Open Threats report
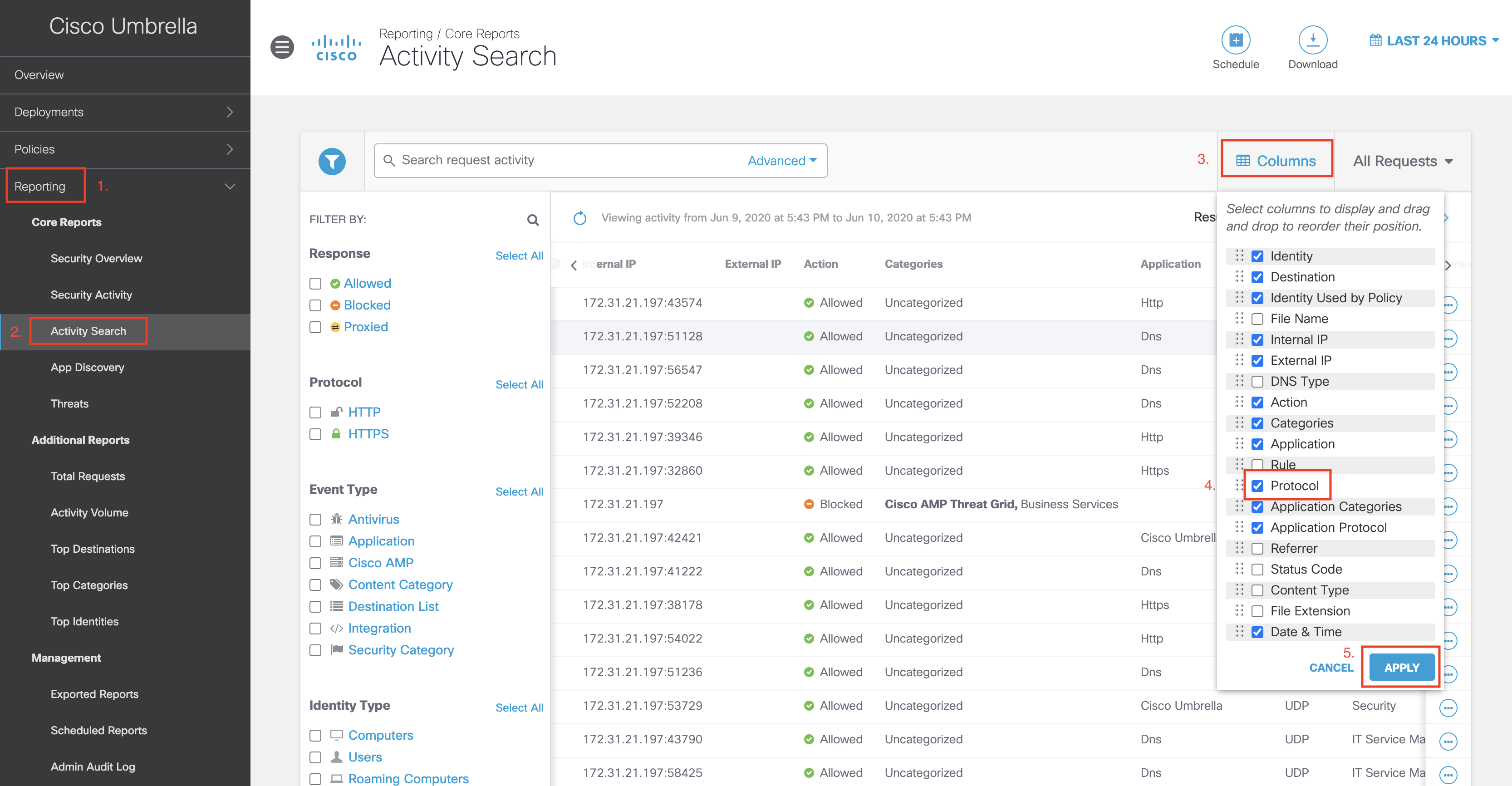Screen dimensions: 1512x786 (69, 404)
